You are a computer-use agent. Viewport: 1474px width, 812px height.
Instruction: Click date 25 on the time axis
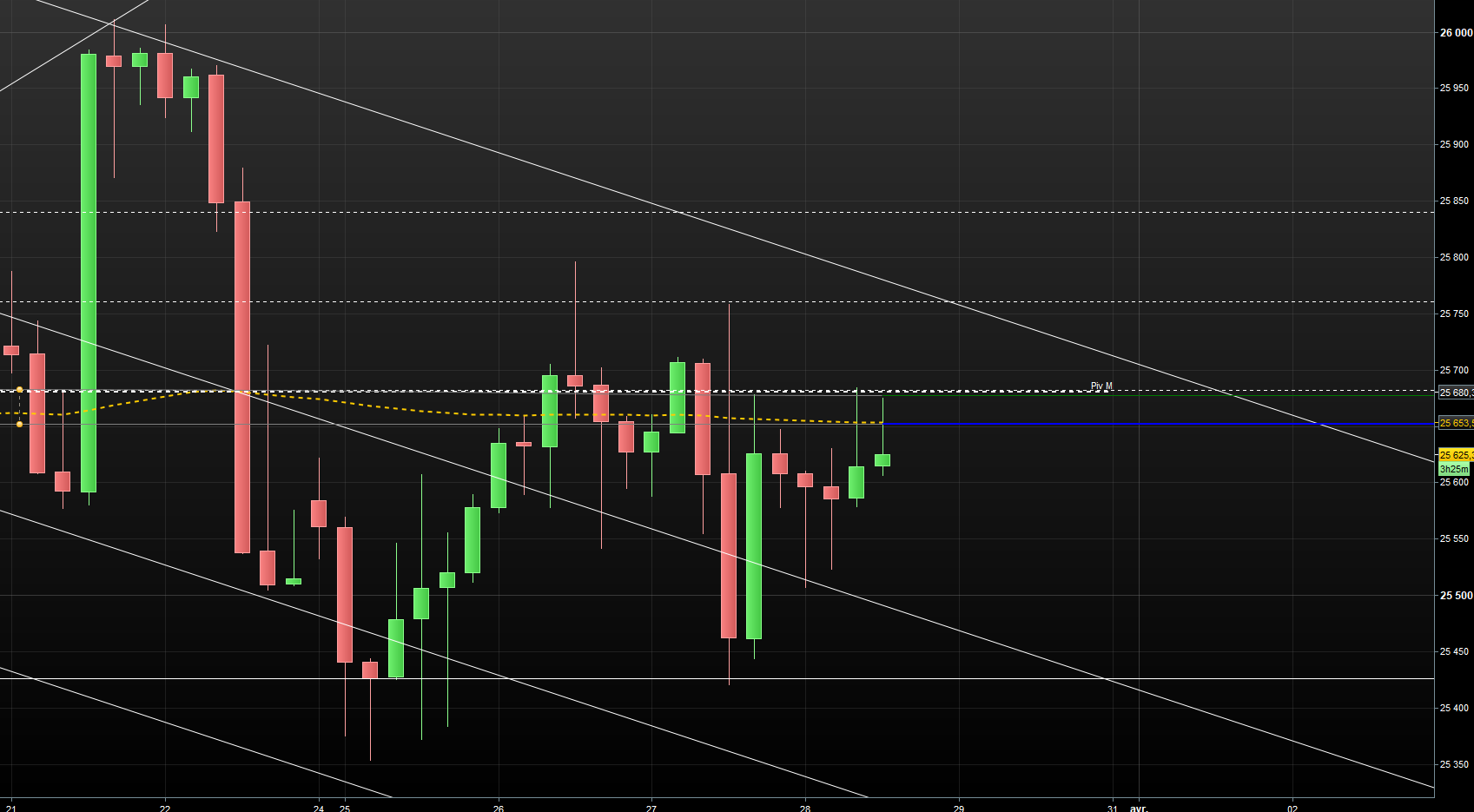pos(345,808)
